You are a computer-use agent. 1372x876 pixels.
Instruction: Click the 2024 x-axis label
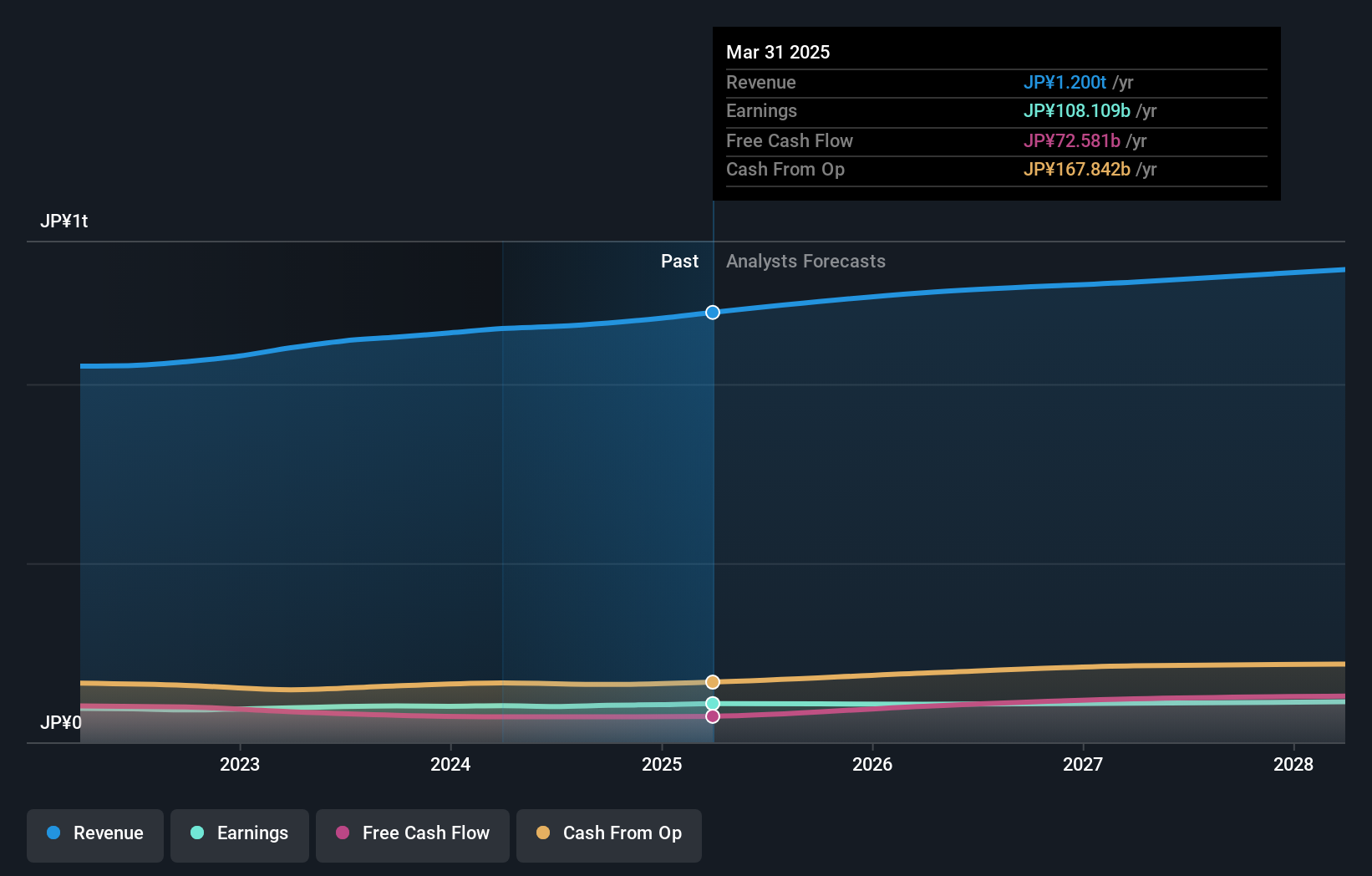tap(450, 765)
